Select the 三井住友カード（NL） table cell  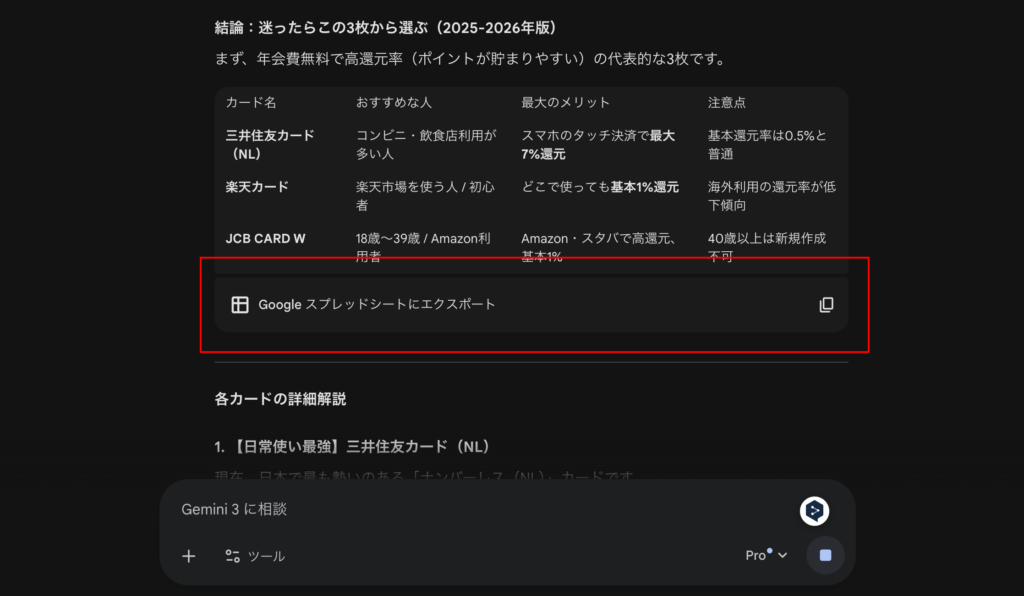[270, 145]
